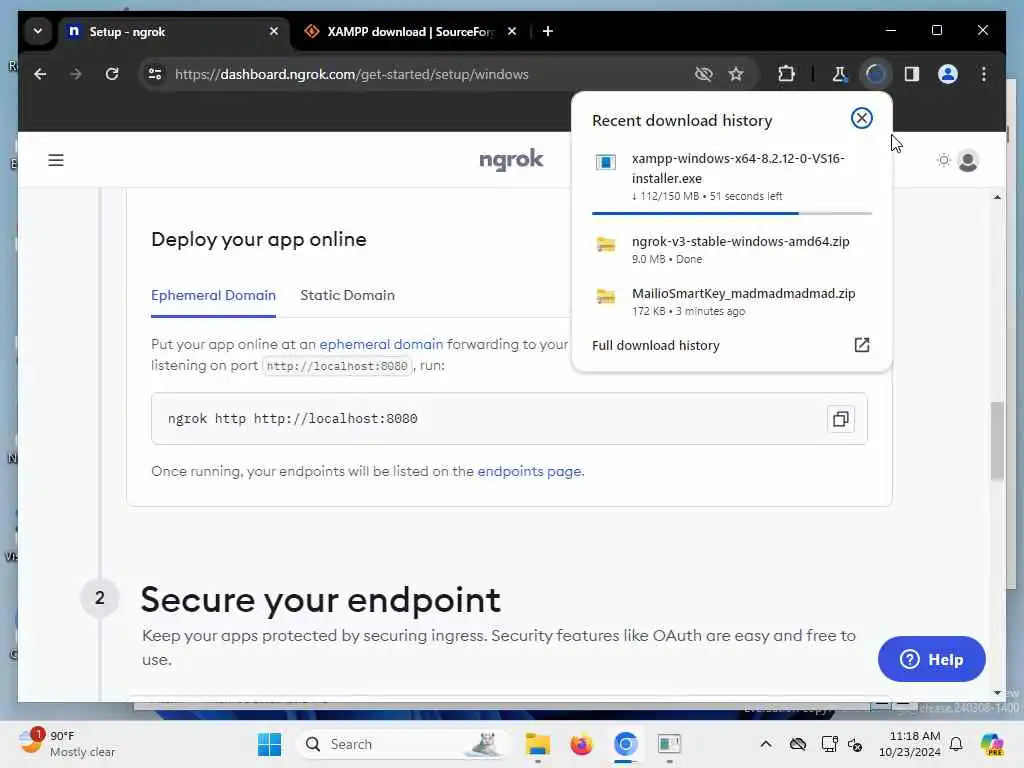Image resolution: width=1024 pixels, height=768 pixels.
Task: Open the tab search dropdown arrow
Action: tap(38, 31)
